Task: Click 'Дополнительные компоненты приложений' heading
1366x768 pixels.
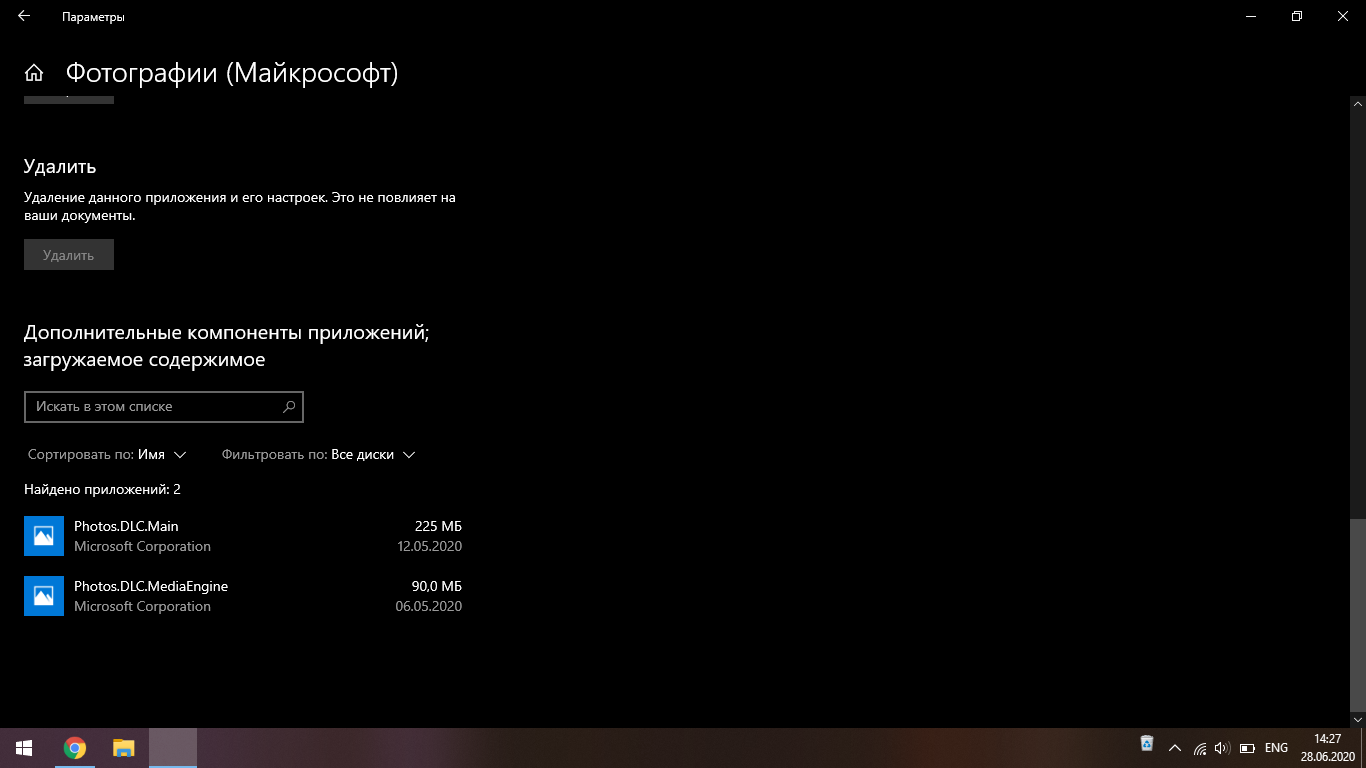Action: click(x=227, y=346)
